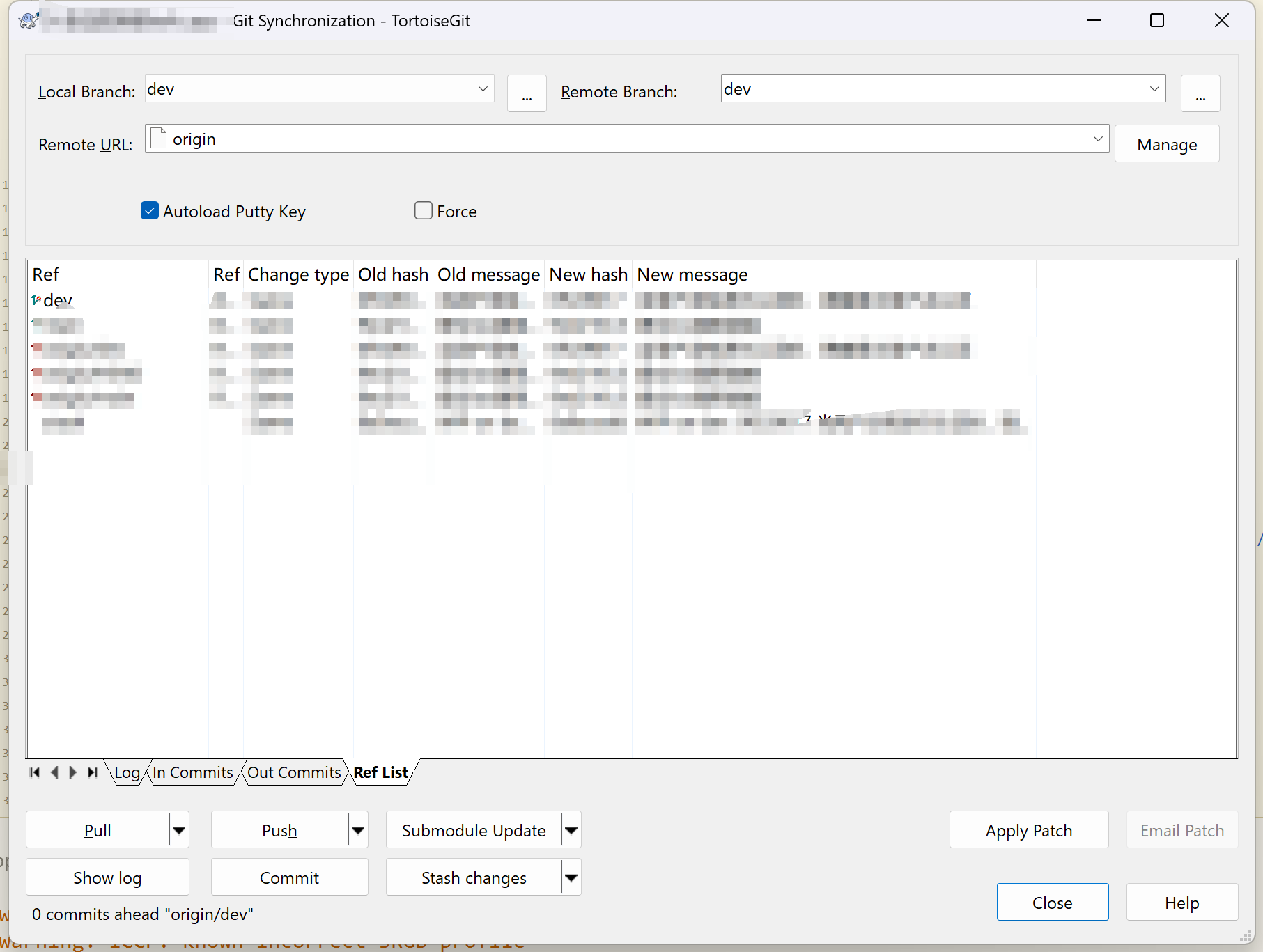Minimize the Git Synchronization window

coord(1094,20)
